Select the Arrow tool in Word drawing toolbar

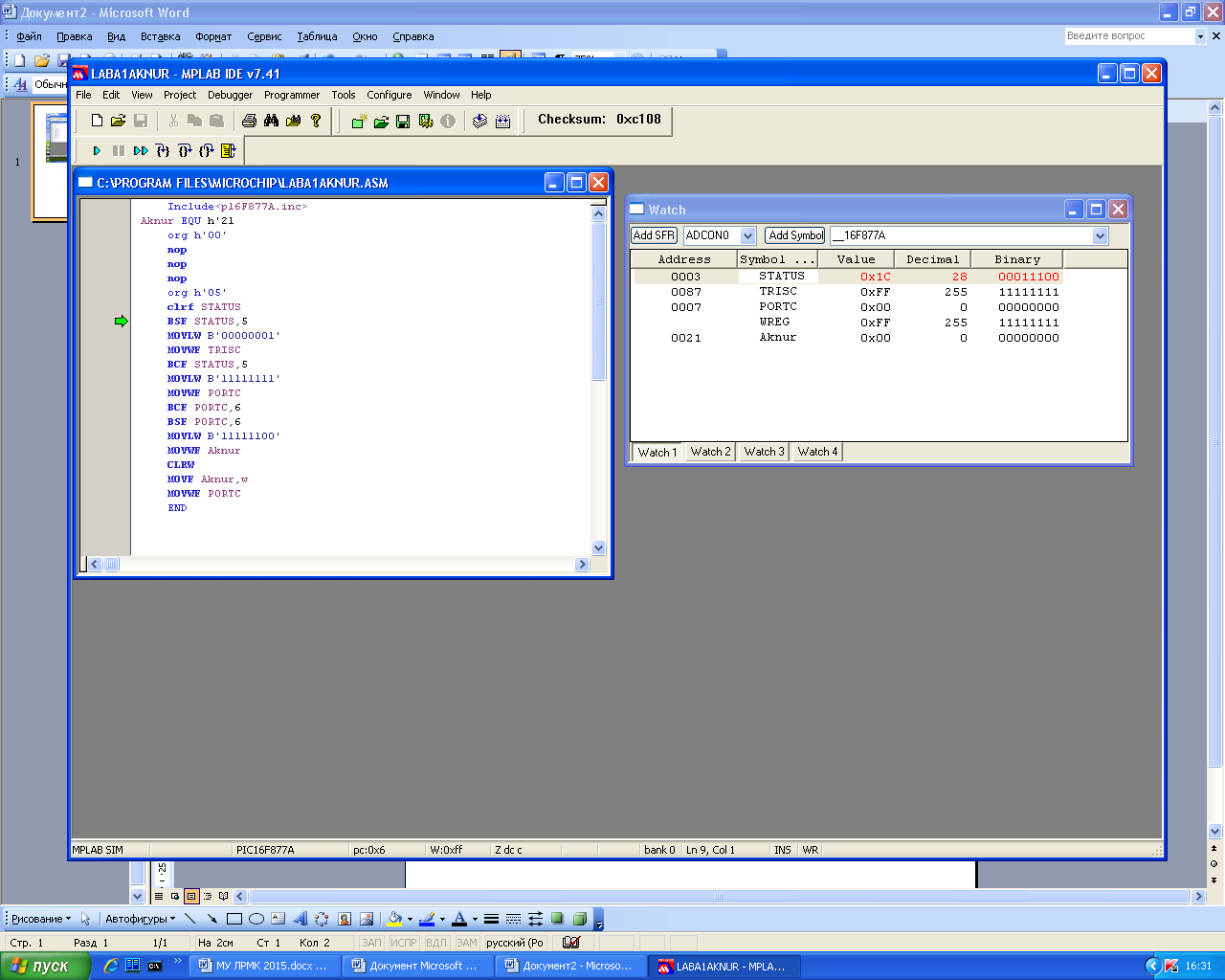212,919
